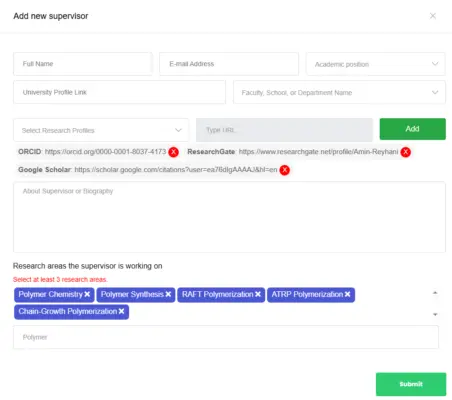Open the Faculty, School, or Department dropdown
This screenshot has width=452, height=400.
point(339,92)
